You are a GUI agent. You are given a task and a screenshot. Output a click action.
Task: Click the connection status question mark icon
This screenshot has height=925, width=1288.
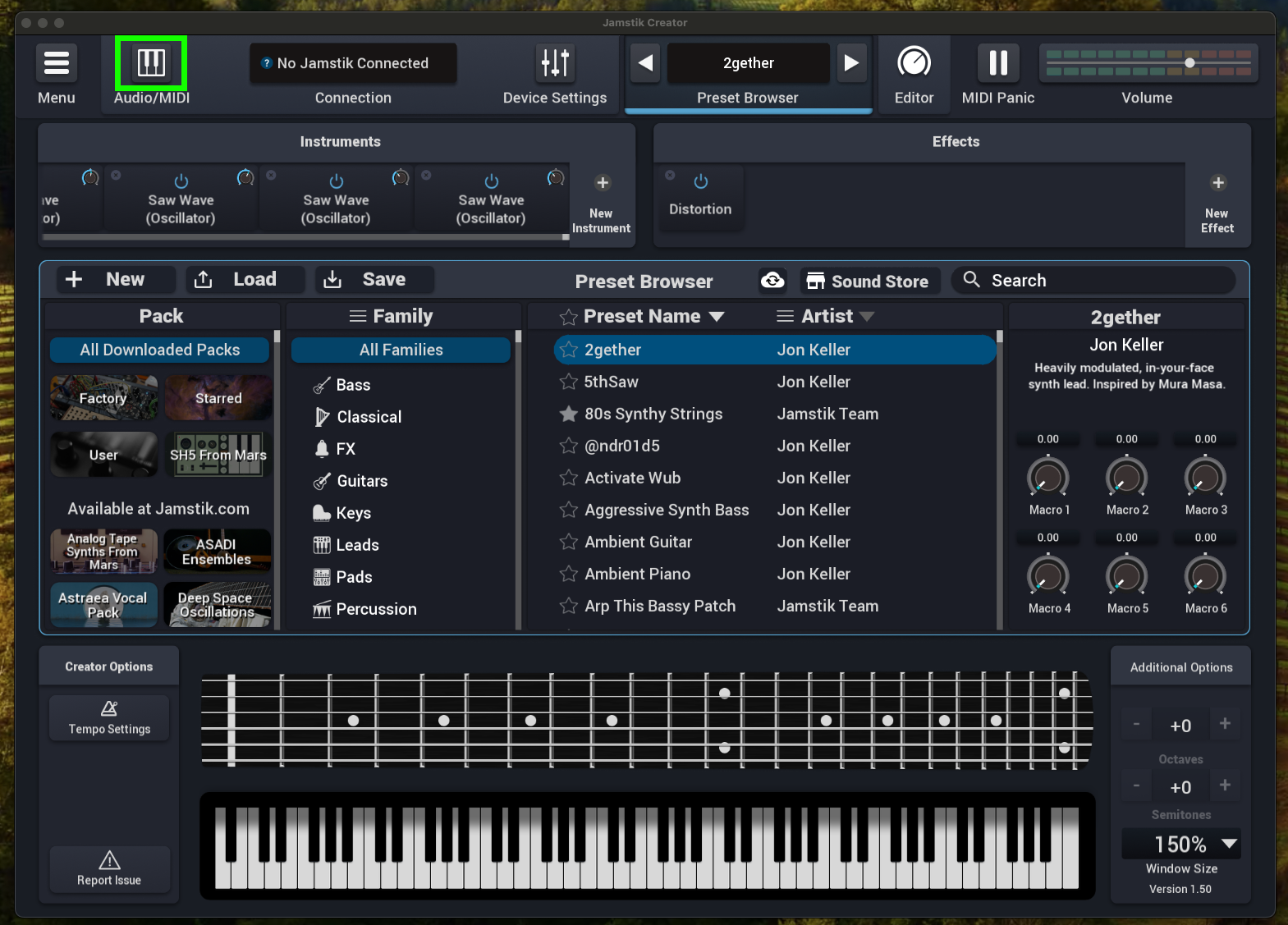267,63
